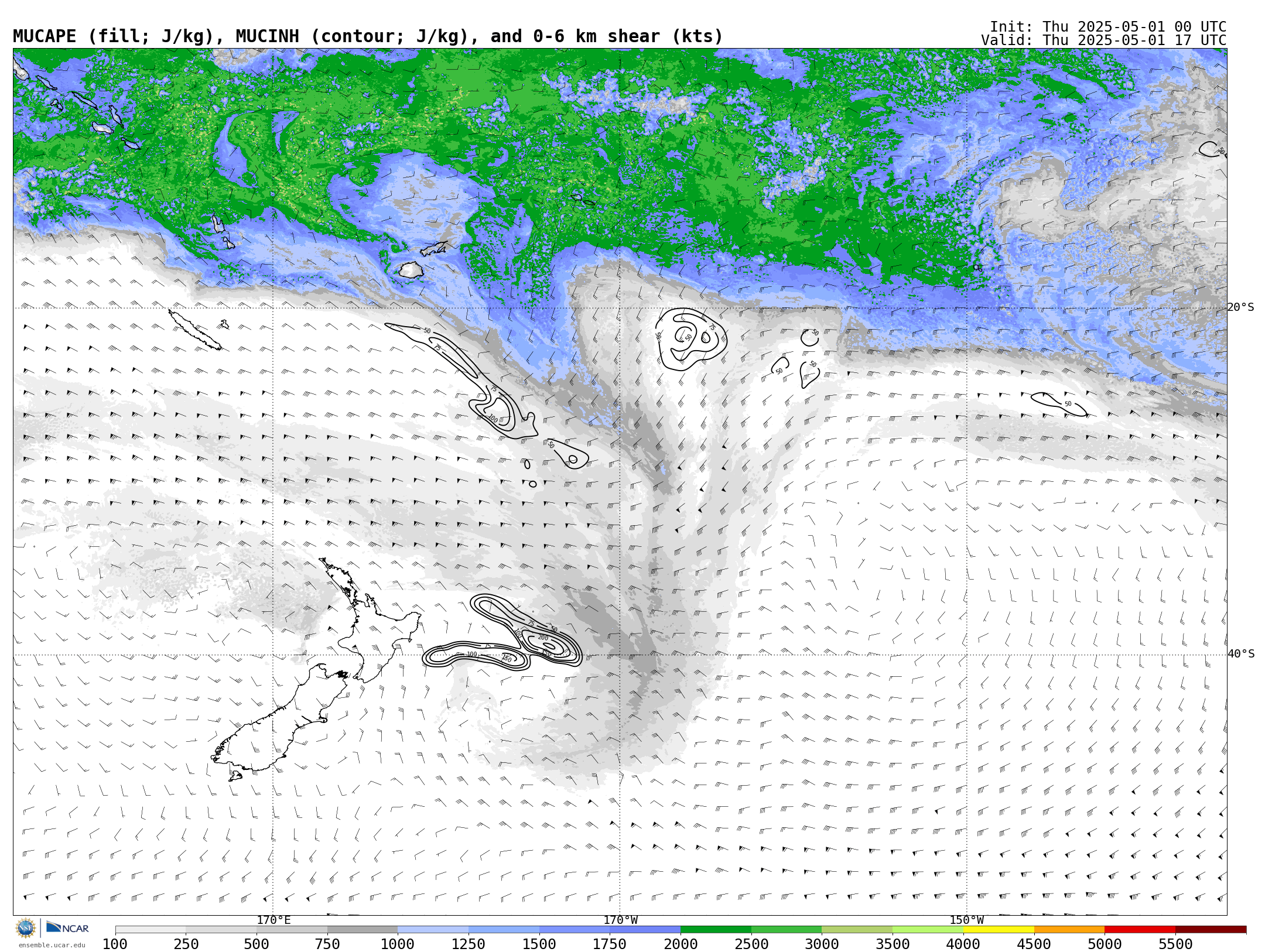Select the medium green 2500-3000 colorbar swatch
Screen dimensions: 1265x952
[x=787, y=930]
